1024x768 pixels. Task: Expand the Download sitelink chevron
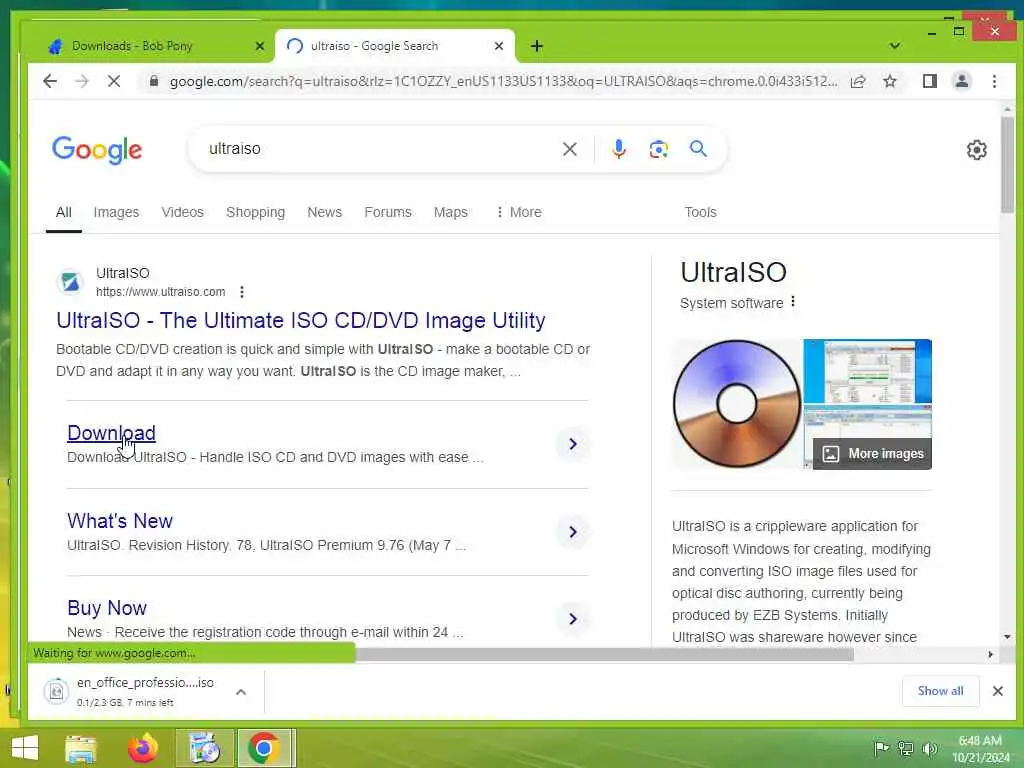pos(573,444)
